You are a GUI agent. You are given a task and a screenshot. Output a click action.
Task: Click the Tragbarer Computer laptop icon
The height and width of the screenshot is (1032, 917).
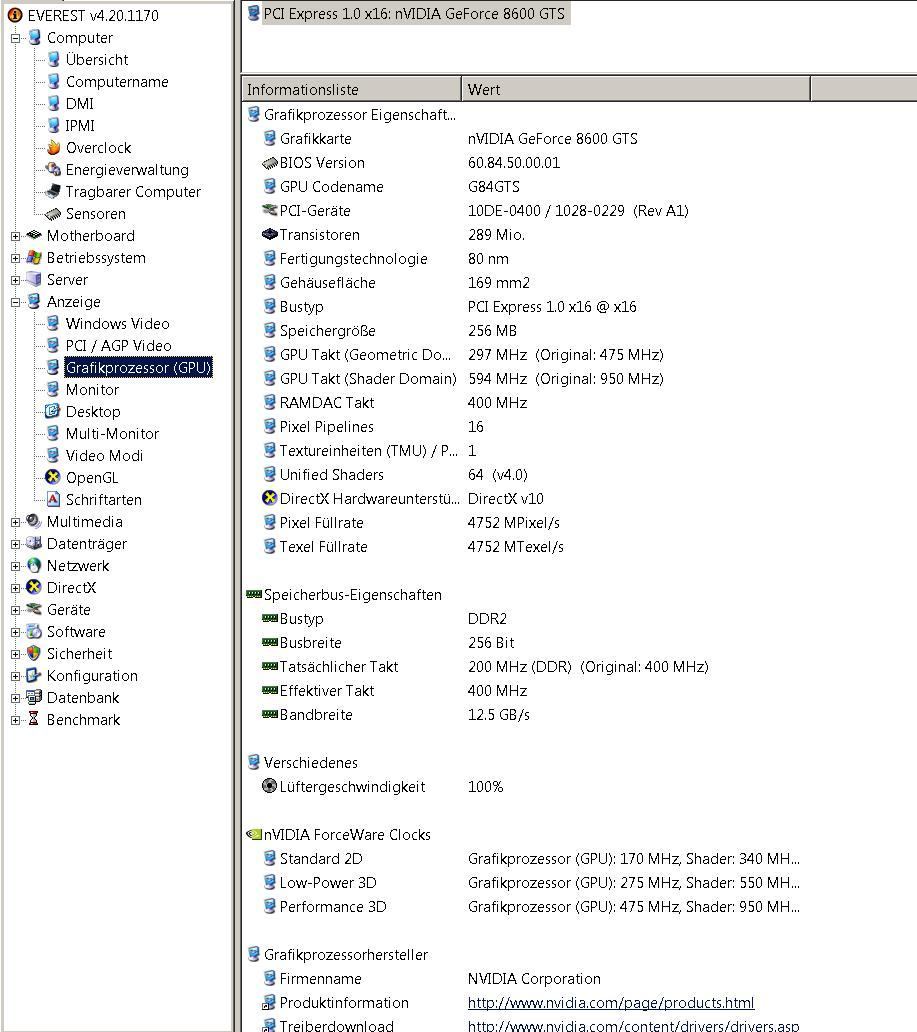53,192
